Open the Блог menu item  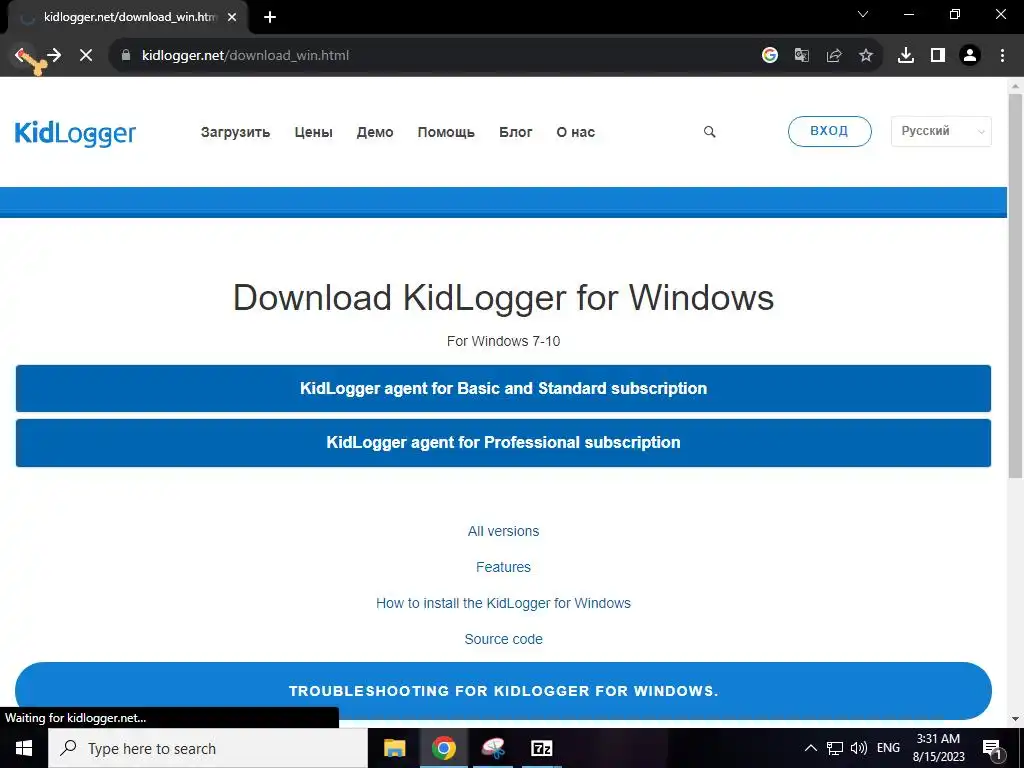[x=516, y=132]
